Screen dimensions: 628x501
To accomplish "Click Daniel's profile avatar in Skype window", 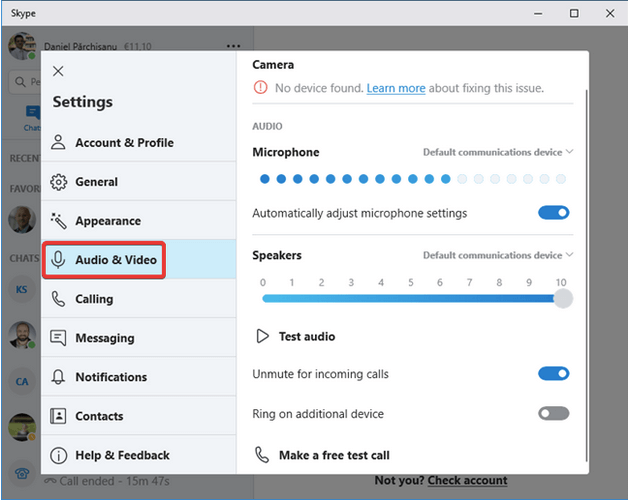I will click(22, 46).
